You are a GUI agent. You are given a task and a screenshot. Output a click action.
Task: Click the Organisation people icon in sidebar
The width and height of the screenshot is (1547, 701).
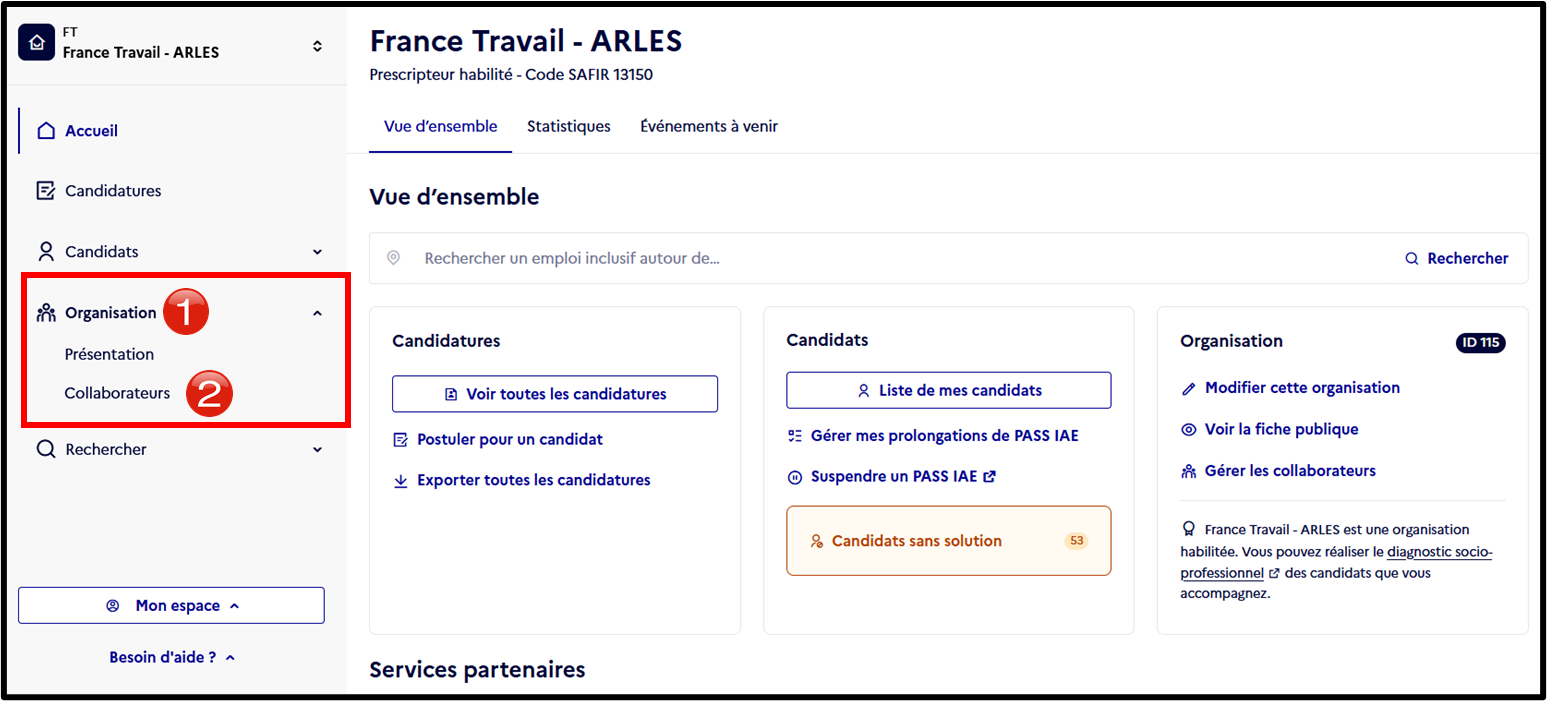pos(46,313)
